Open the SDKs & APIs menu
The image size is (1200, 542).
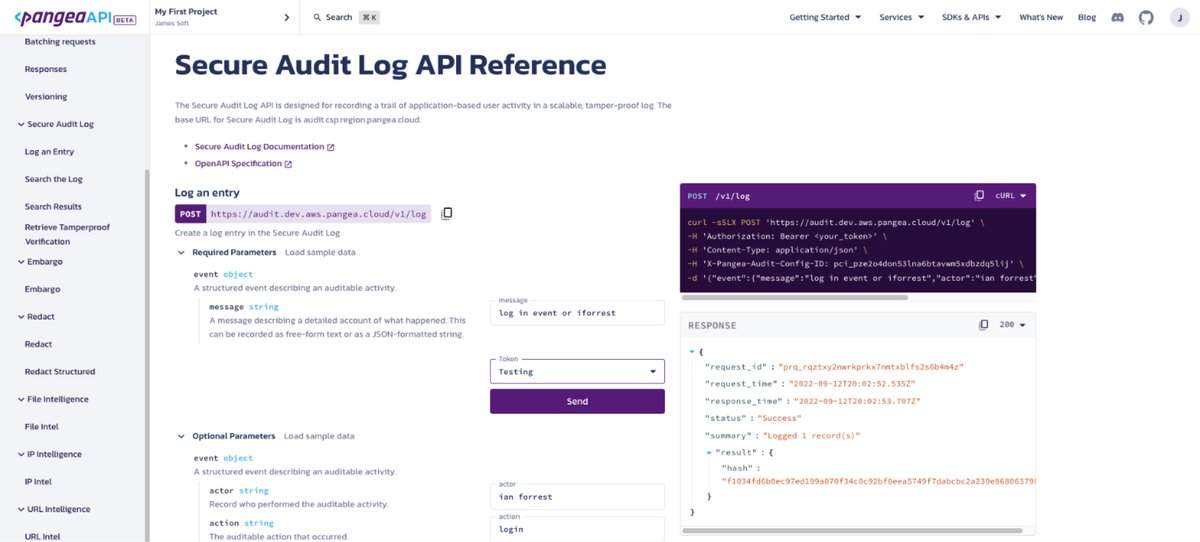pos(972,17)
